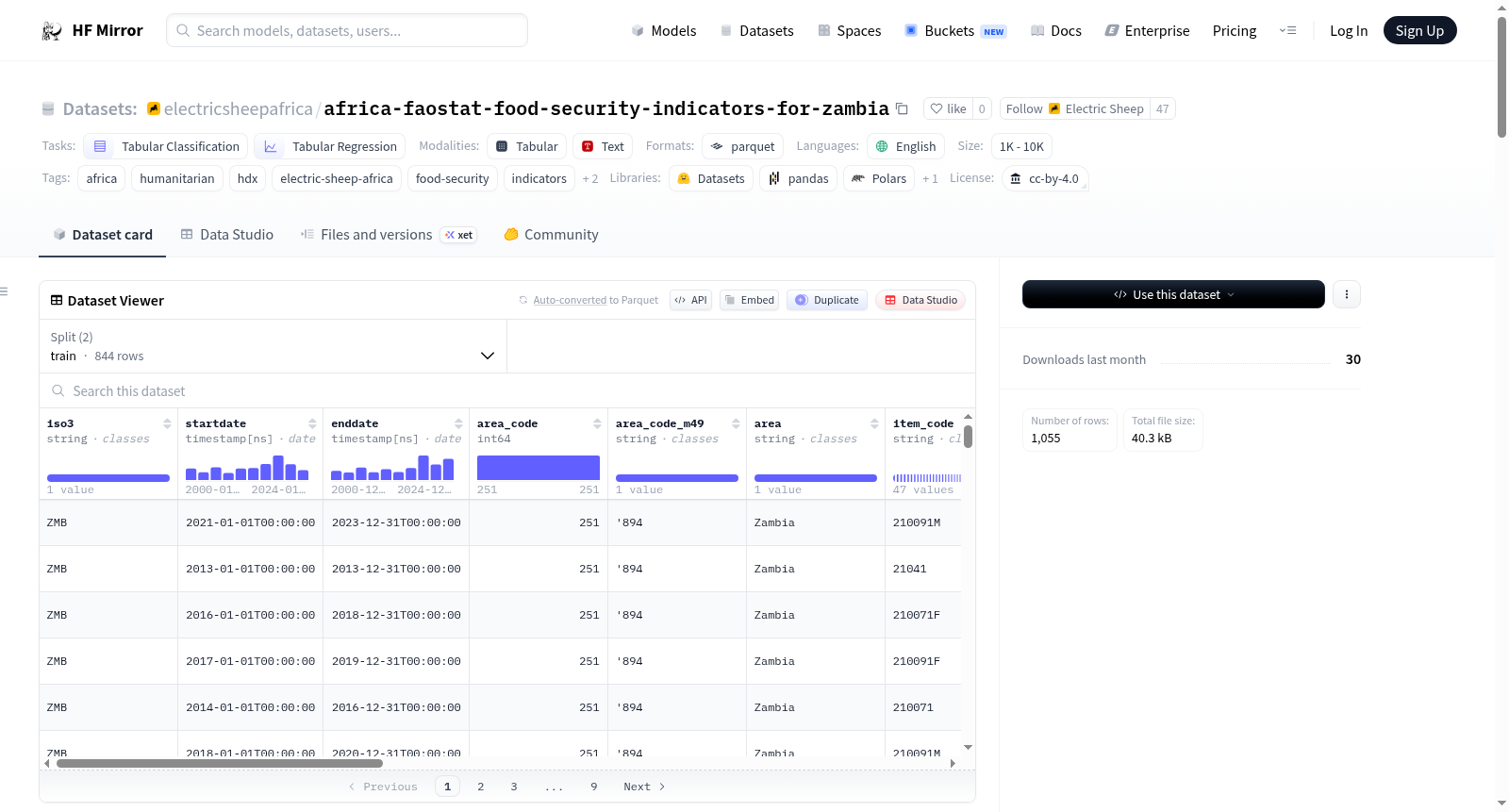
Task: Open the Tabular Classification task tag
Action: pyautogui.click(x=166, y=146)
